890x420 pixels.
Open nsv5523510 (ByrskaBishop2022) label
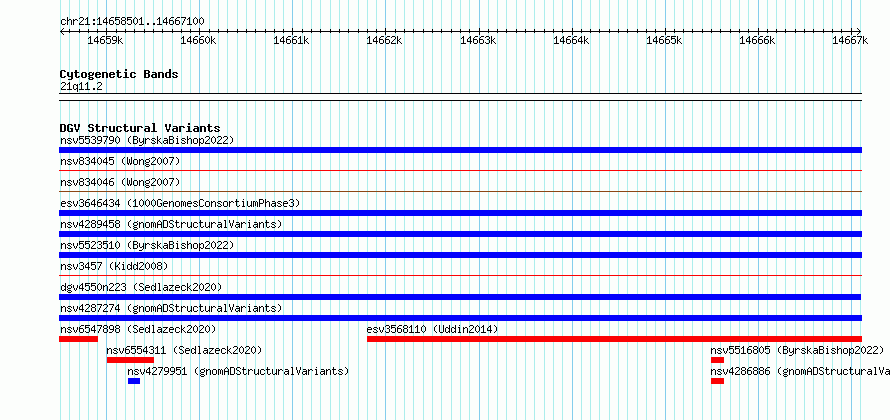point(147,245)
